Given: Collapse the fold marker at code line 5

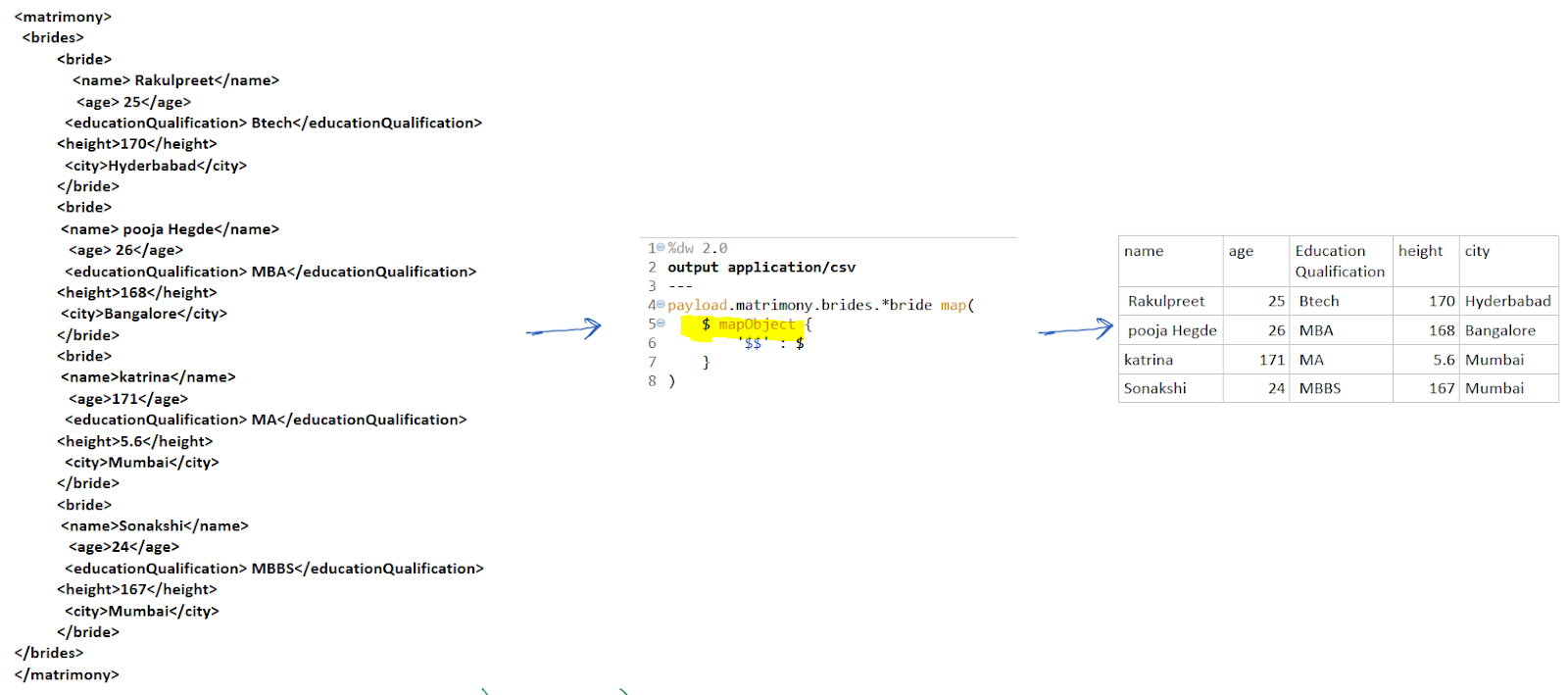Looking at the screenshot, I should coord(661,323).
